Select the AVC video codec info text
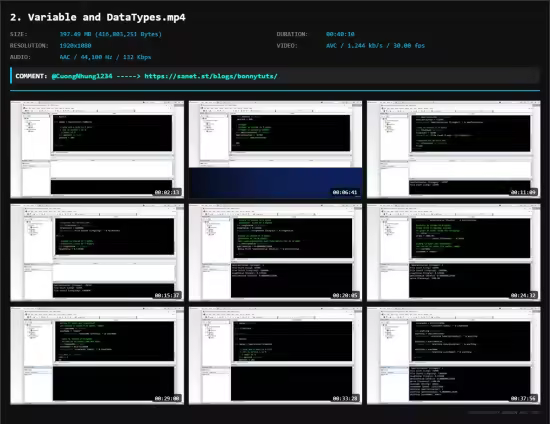Viewport: 550px width, 424px height. point(375,46)
